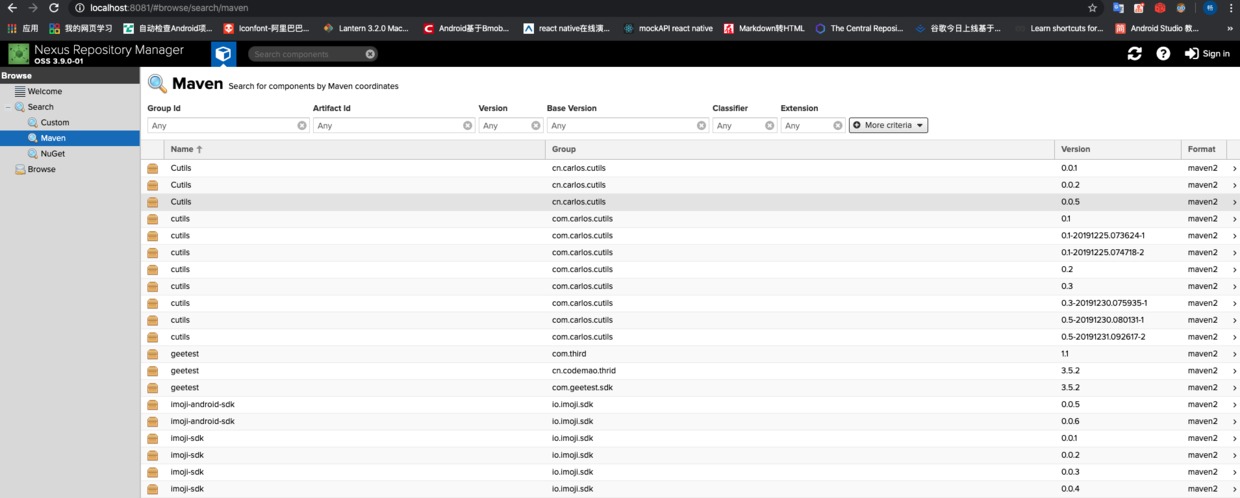The width and height of the screenshot is (1240, 498).
Task: Click the browser back arrow
Action: (x=12, y=8)
